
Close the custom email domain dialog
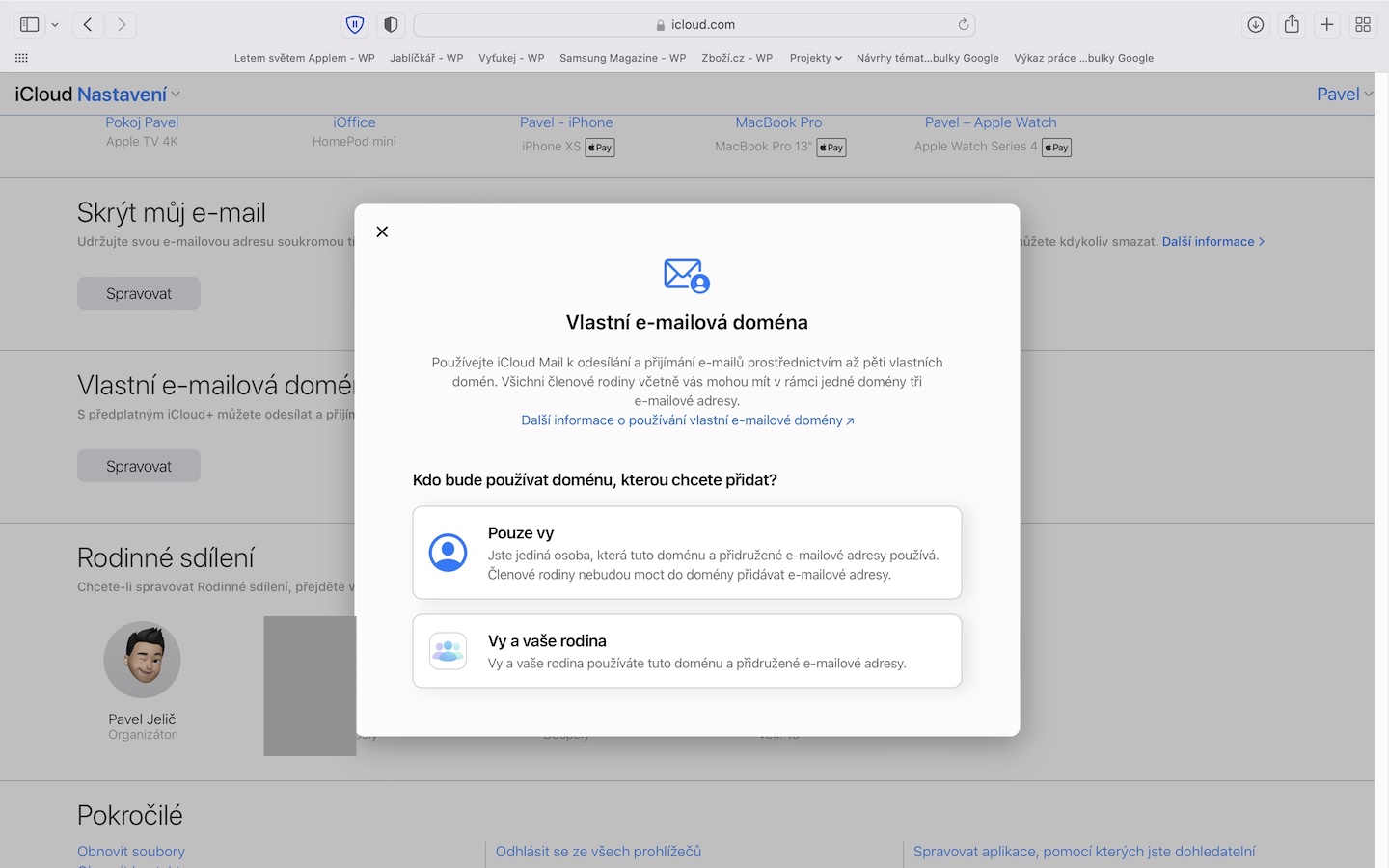tap(382, 231)
